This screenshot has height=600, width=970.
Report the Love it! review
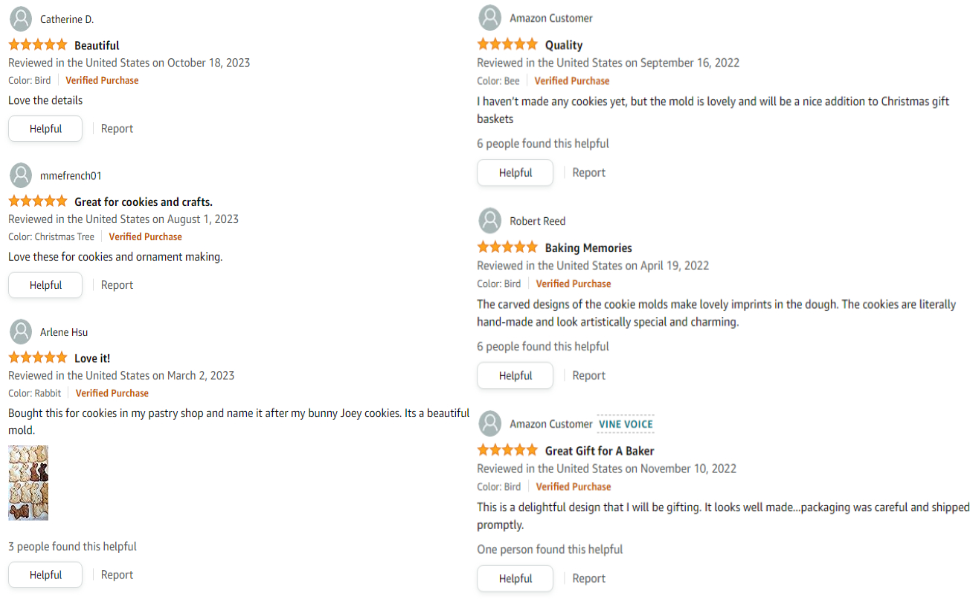117,575
